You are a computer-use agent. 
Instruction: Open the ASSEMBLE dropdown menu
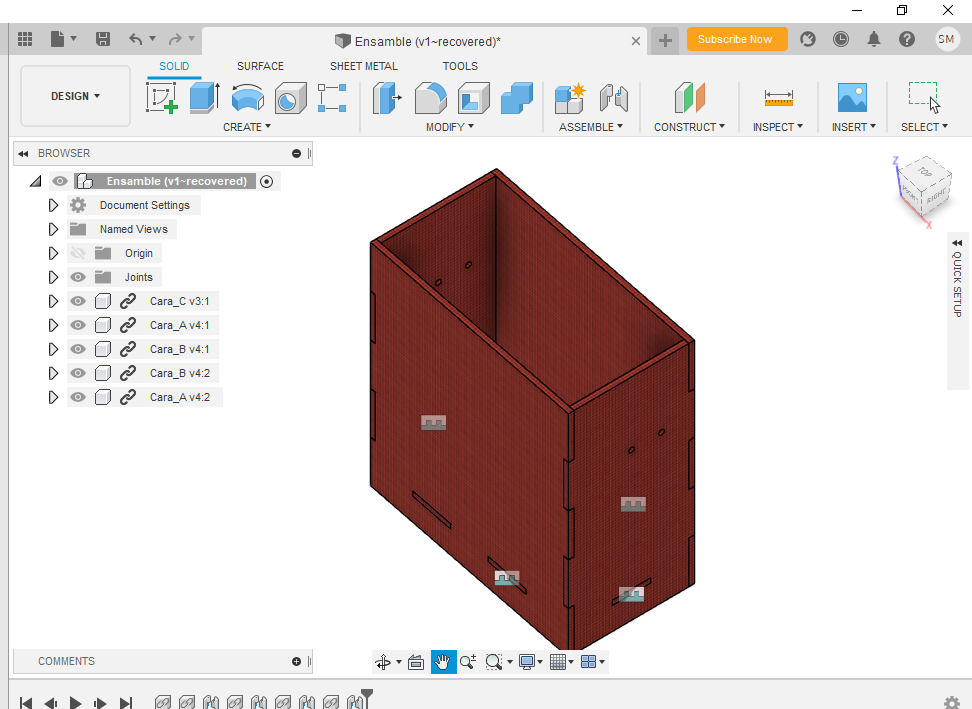(591, 127)
